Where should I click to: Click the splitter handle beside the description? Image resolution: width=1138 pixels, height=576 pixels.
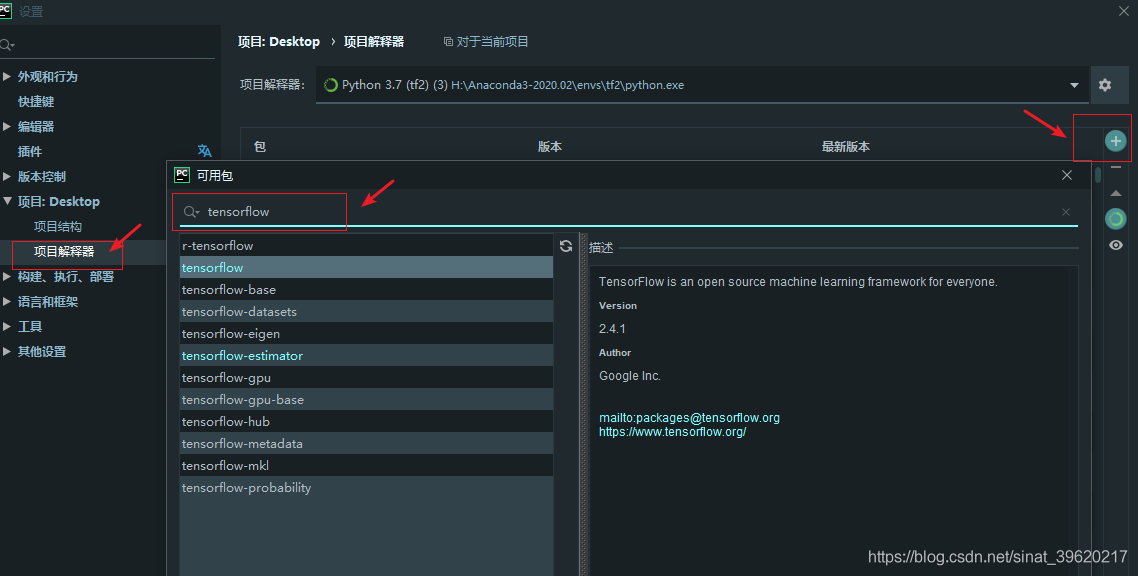583,406
